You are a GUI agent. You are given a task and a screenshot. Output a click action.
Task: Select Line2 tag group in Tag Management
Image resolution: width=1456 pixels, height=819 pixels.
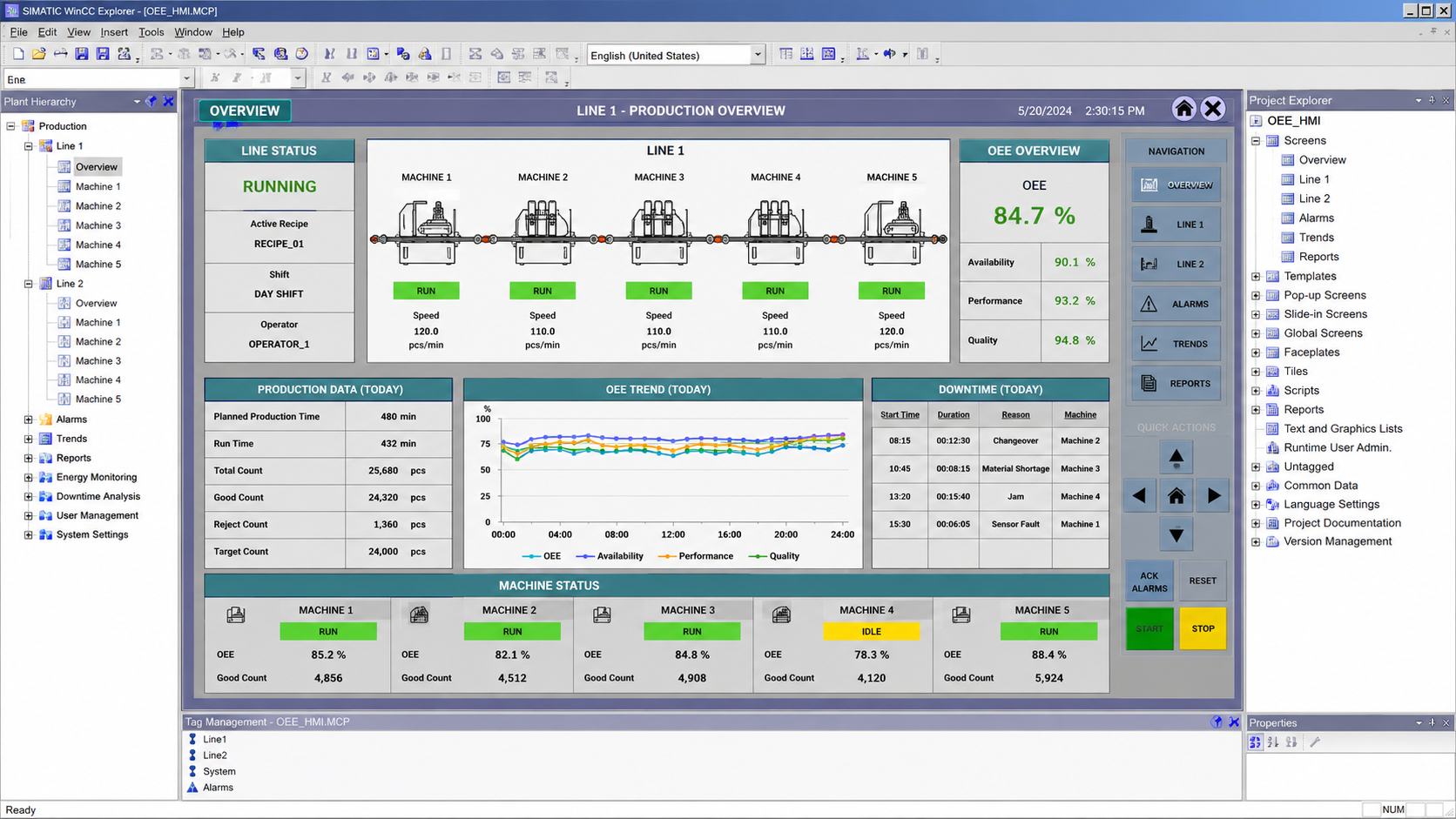point(214,755)
